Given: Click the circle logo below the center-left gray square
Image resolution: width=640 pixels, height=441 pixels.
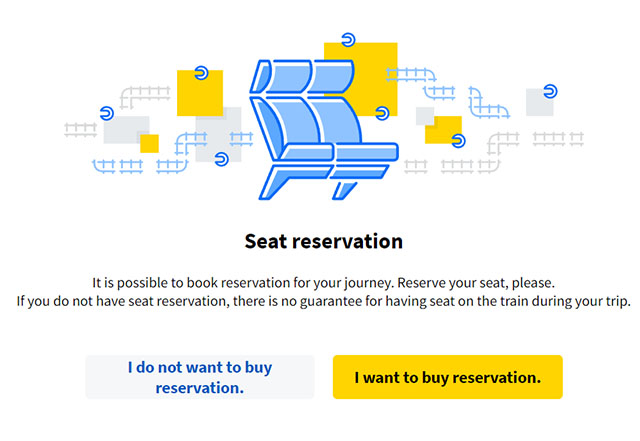Looking at the screenshot, I should [221, 159].
